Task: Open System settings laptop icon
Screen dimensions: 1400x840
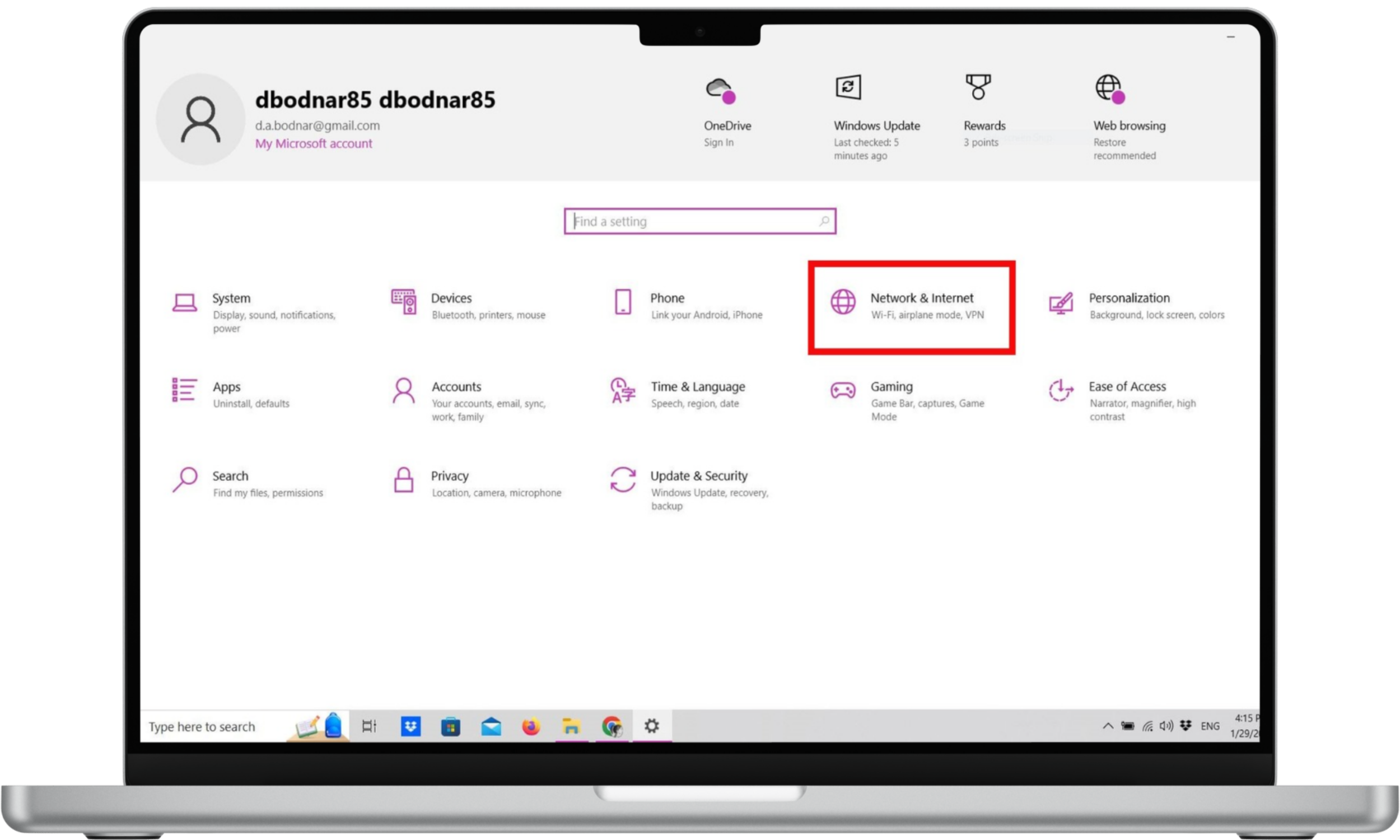Action: [184, 303]
